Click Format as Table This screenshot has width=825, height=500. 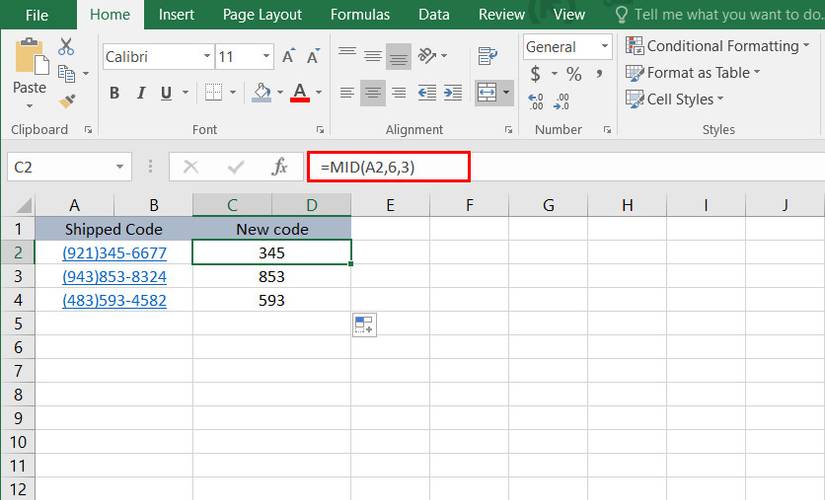(x=693, y=73)
